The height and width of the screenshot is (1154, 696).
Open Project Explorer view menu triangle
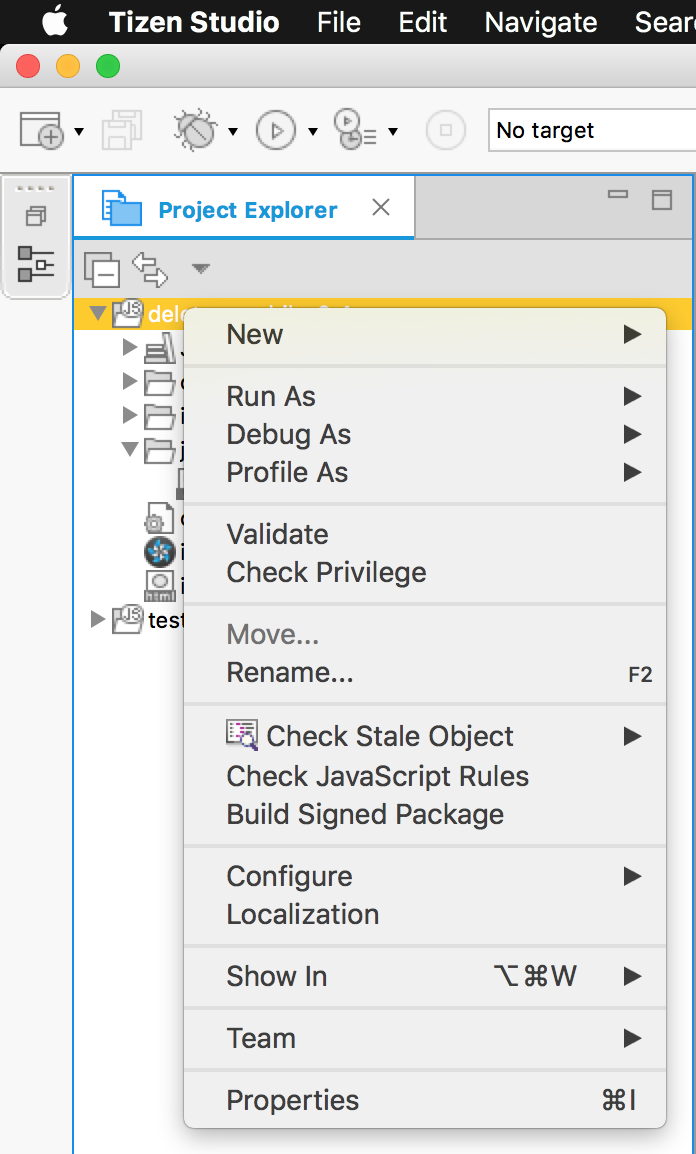tap(201, 269)
